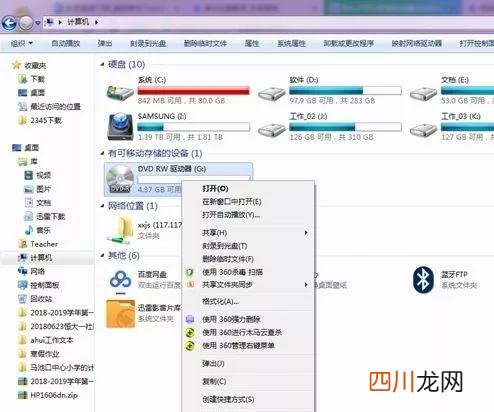This screenshot has height=412, width=494.
Task: Click 卸载或更改程序 toolbar button
Action: pyautogui.click(x=348, y=43)
